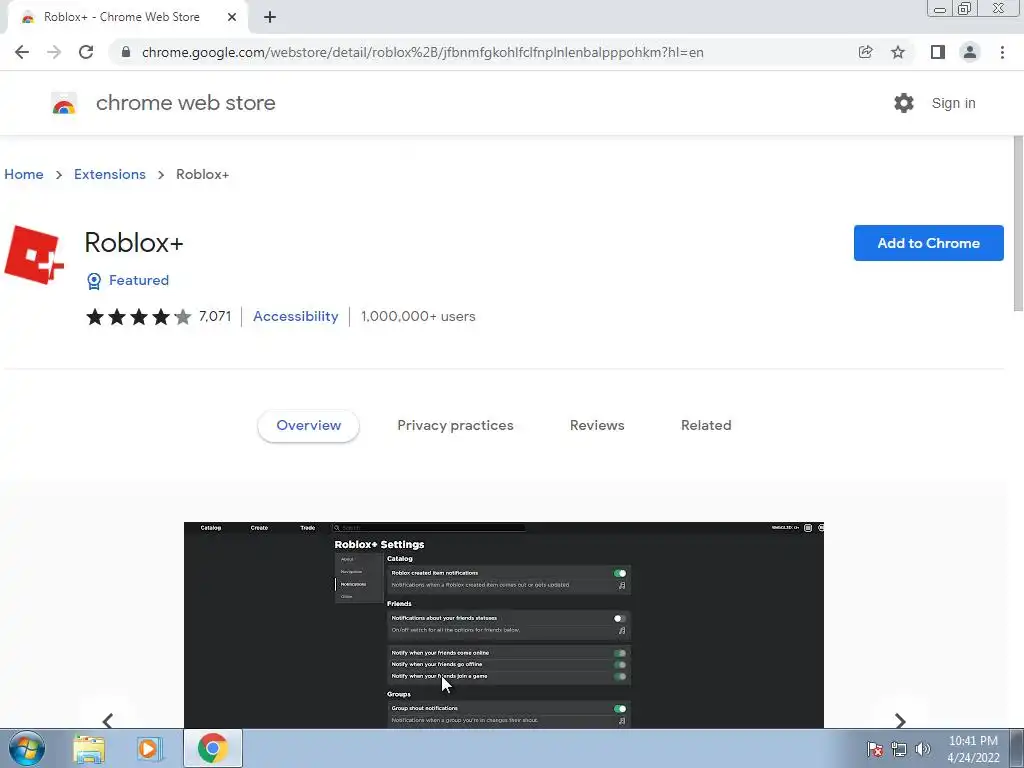Screen dimensions: 1024x768
Task: Reload the page with the refresh icon
Action: pyautogui.click(x=86, y=52)
